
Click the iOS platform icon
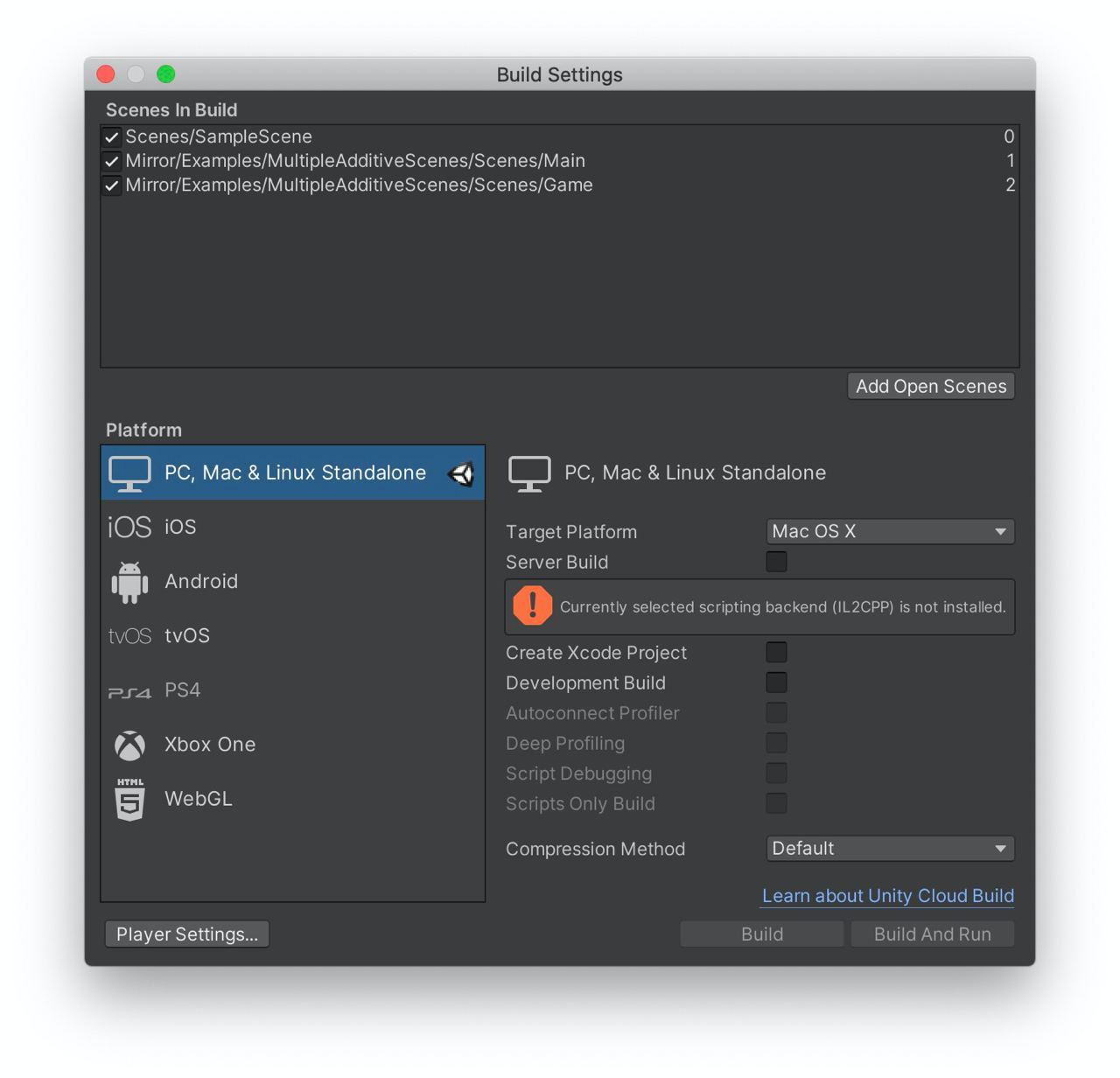coord(129,527)
